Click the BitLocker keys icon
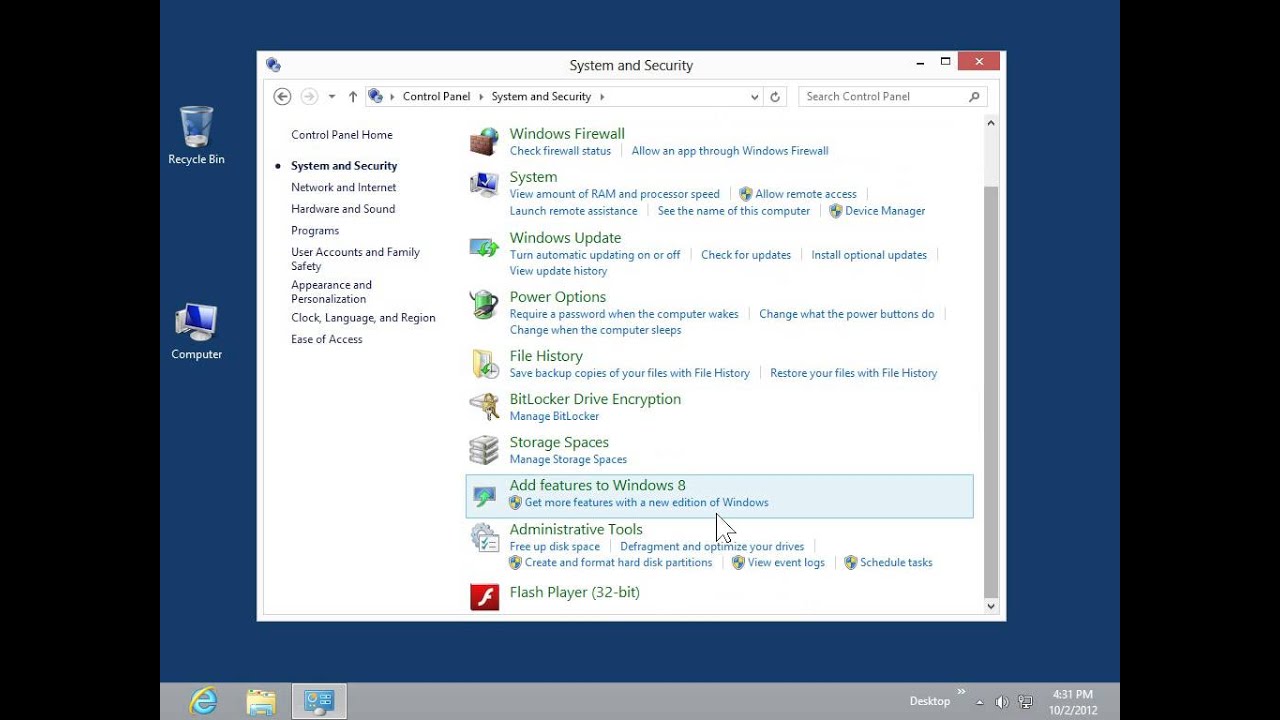Image resolution: width=1280 pixels, height=720 pixels. tap(484, 407)
